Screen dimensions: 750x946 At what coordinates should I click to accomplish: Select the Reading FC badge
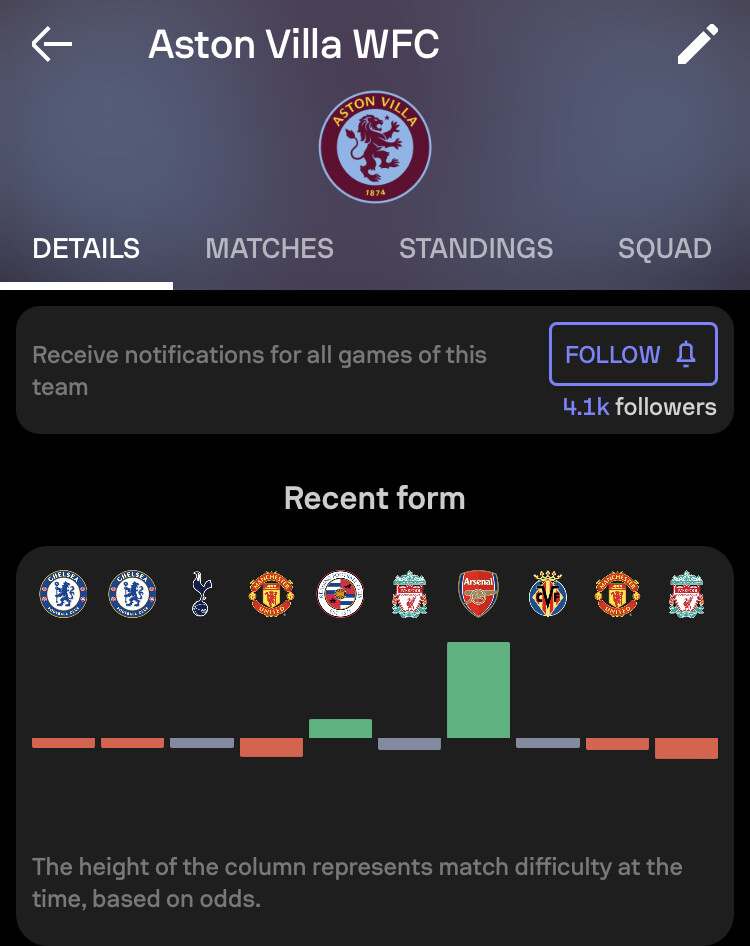340,594
